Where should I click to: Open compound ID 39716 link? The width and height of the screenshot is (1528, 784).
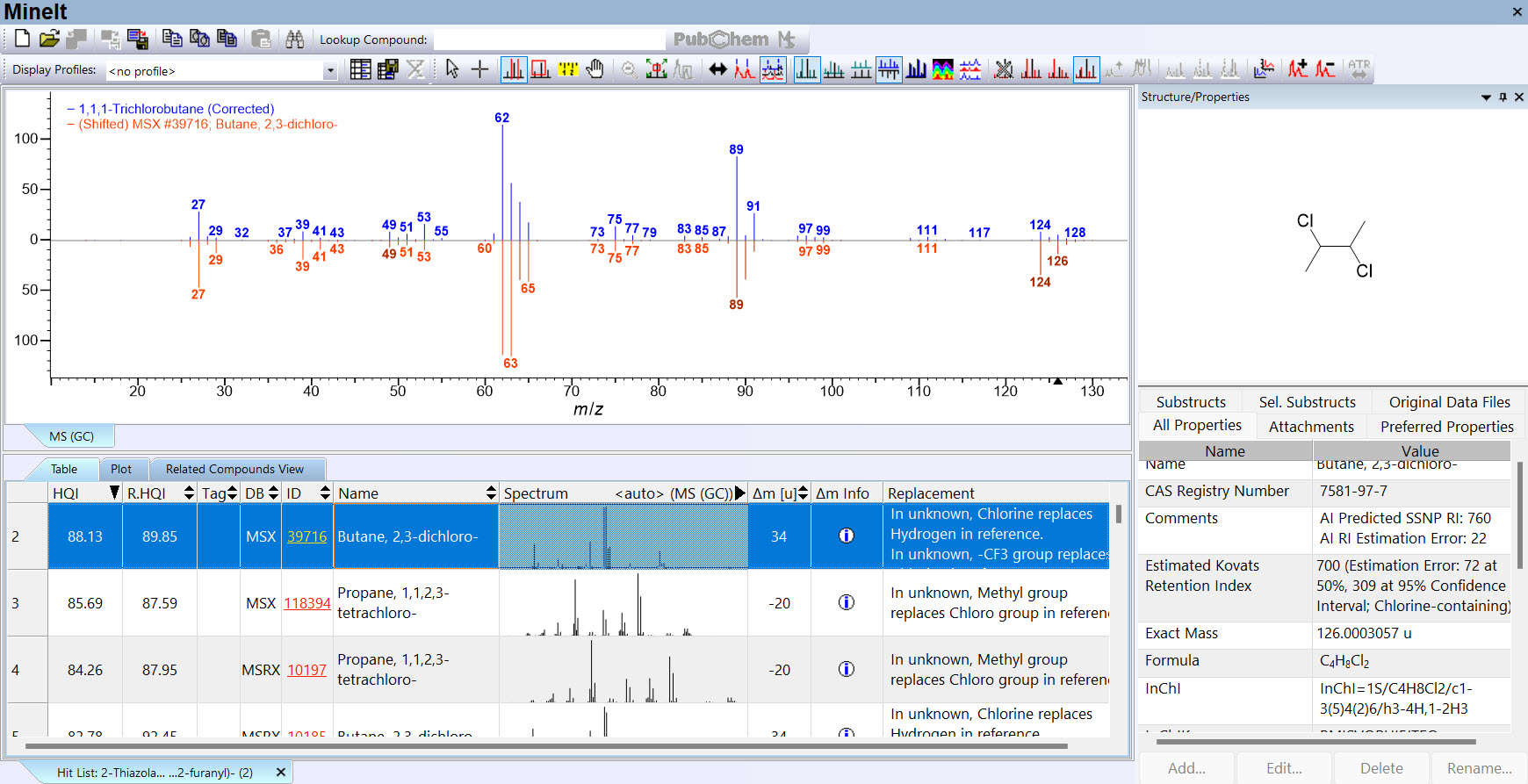click(x=306, y=536)
